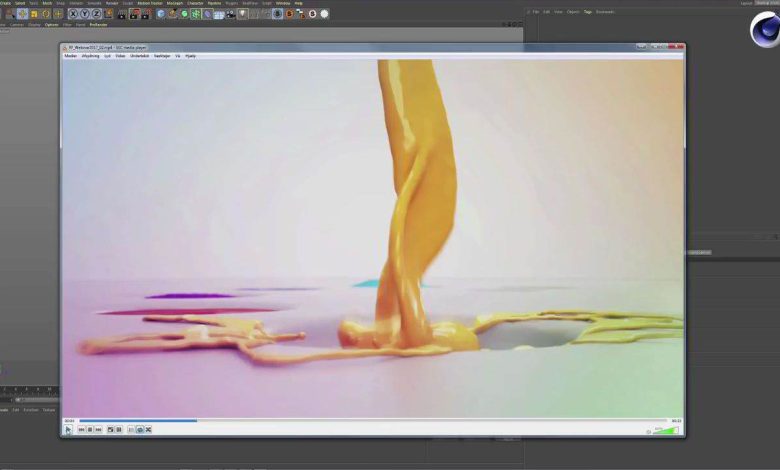Click the blue S plugin icon
The height and width of the screenshot is (470, 780).
[x=278, y=14]
